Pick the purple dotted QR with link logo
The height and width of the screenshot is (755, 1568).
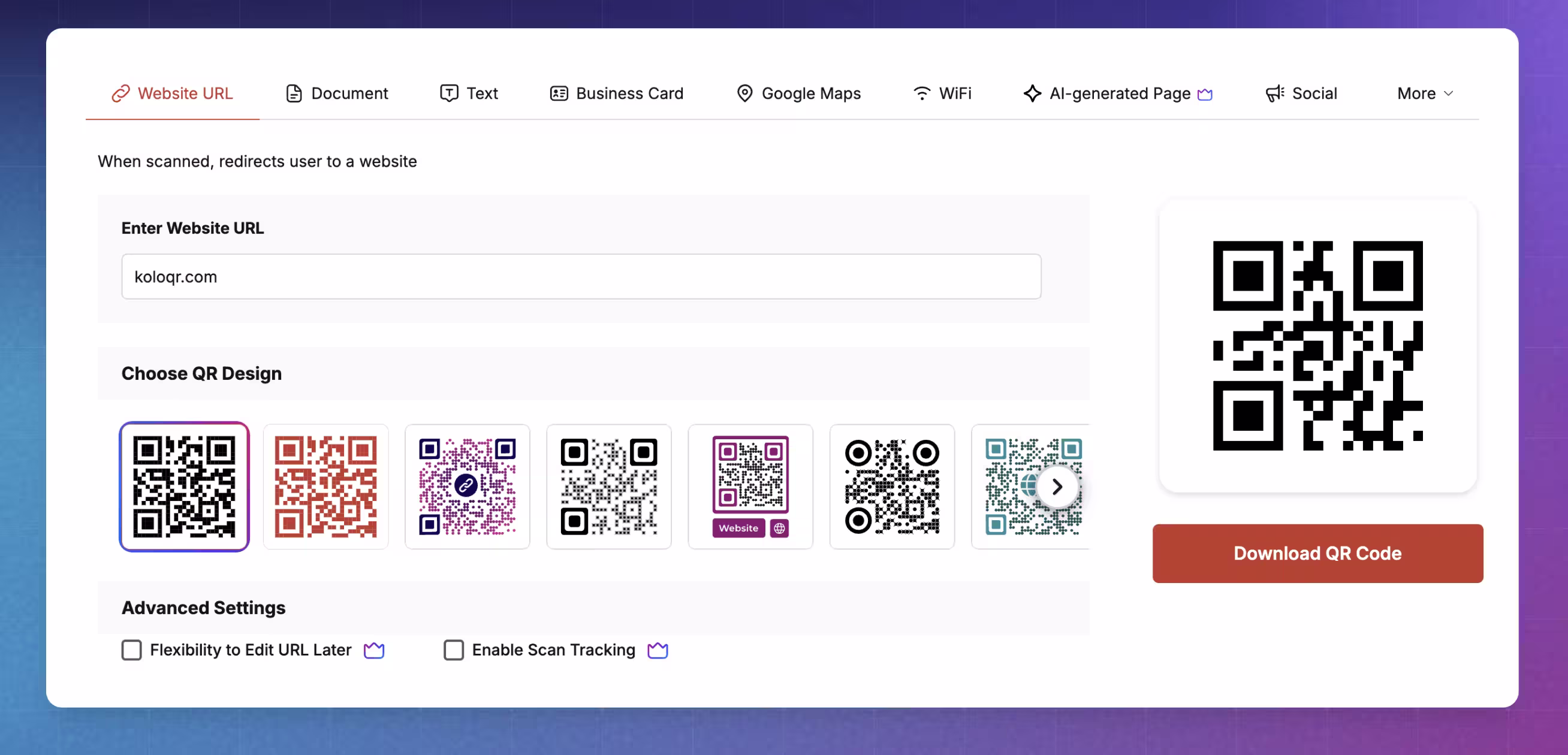[x=468, y=486]
